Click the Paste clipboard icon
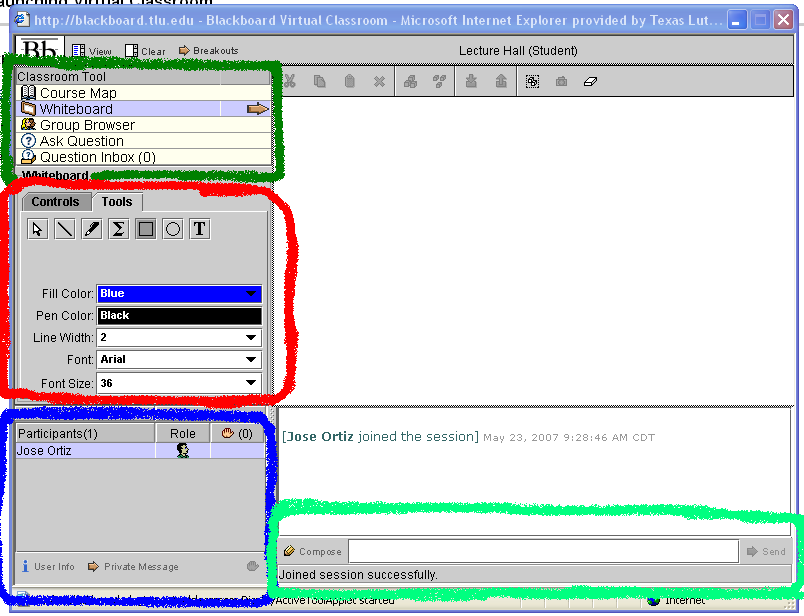This screenshot has width=804, height=616. pos(349,81)
